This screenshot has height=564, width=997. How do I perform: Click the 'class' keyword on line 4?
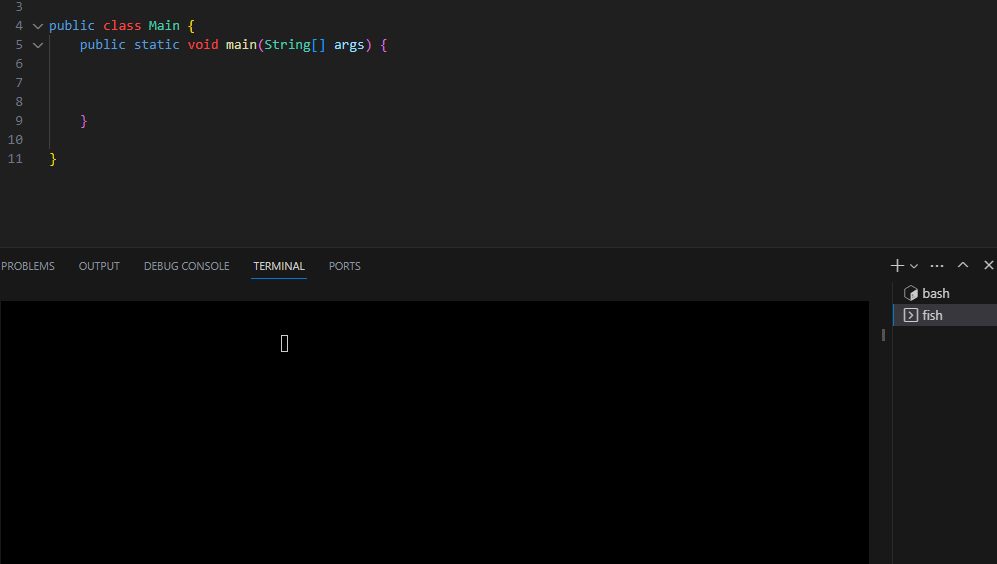point(122,25)
